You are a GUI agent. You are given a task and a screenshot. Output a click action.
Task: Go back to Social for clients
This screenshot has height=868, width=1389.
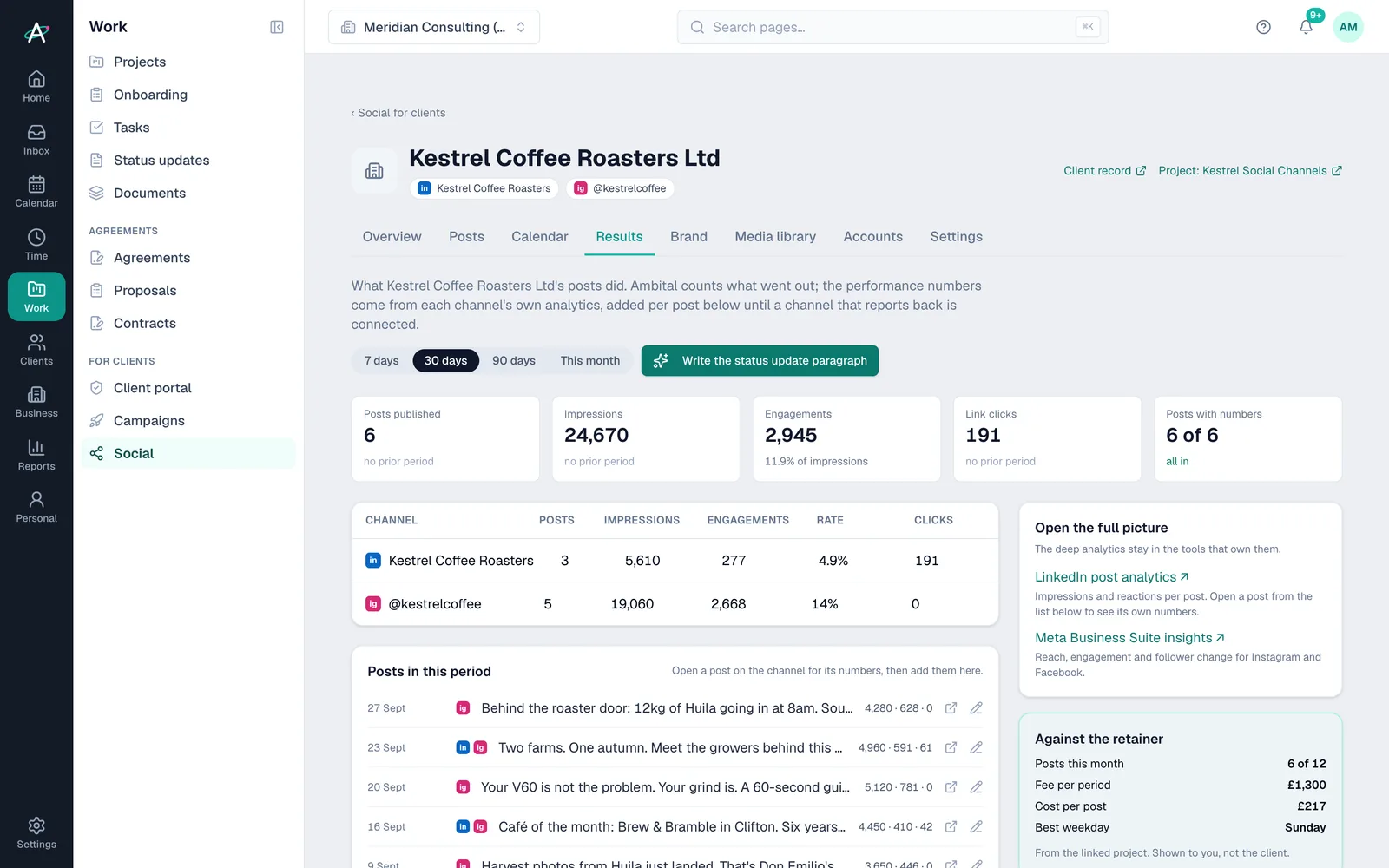pyautogui.click(x=398, y=113)
